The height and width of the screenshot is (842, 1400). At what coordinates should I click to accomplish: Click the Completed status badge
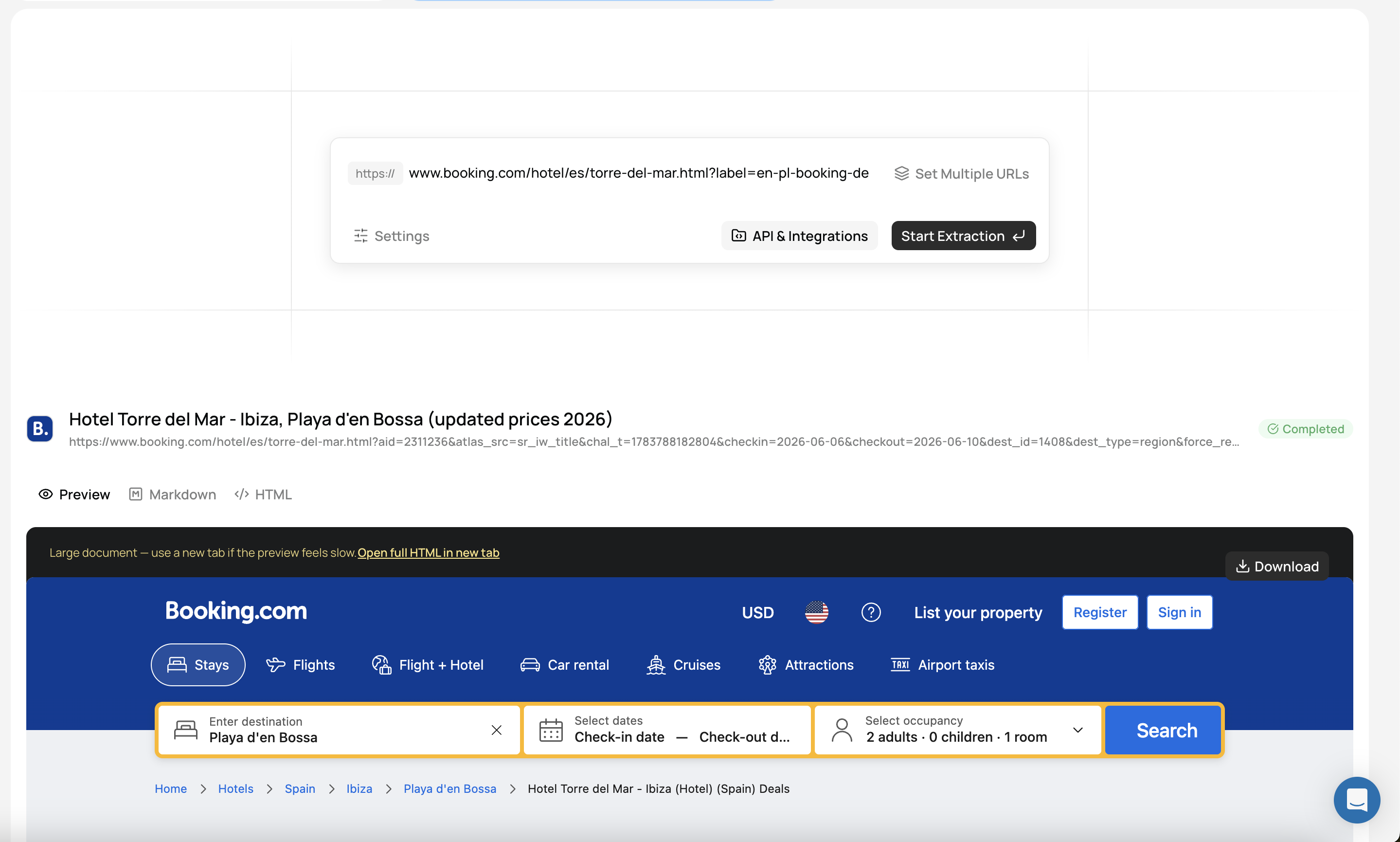click(x=1305, y=429)
